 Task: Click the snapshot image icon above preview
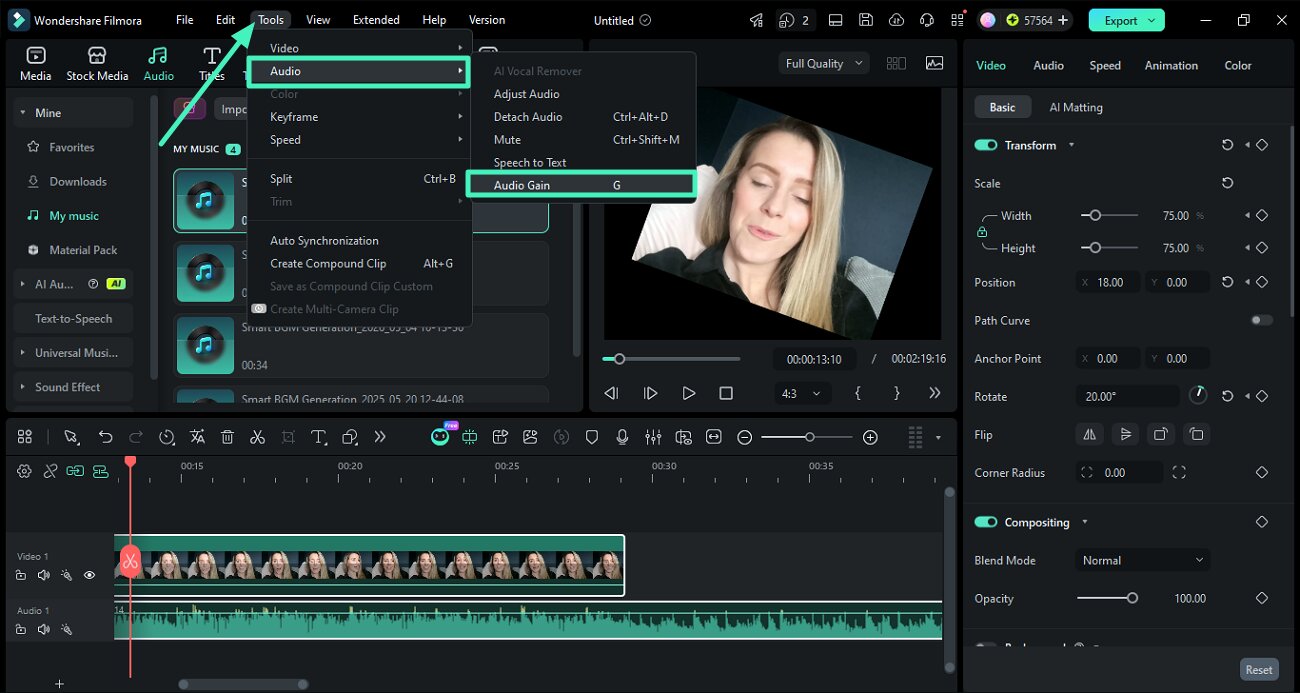(x=934, y=63)
